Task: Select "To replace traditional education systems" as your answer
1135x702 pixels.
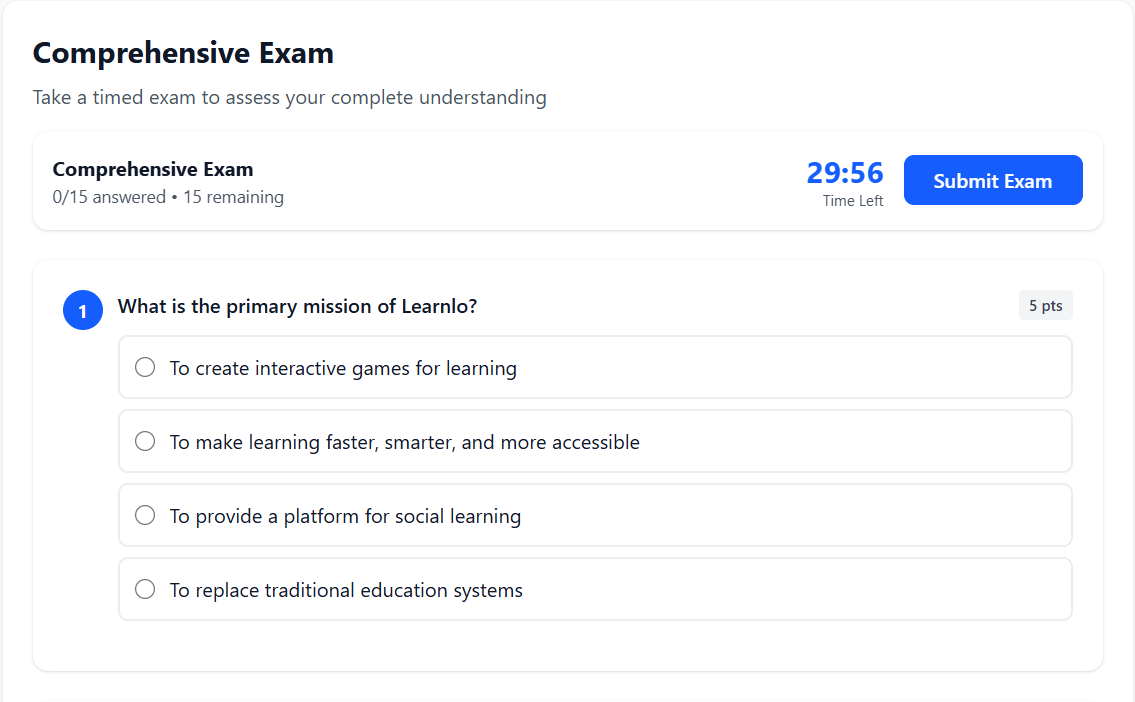Action: coord(145,589)
